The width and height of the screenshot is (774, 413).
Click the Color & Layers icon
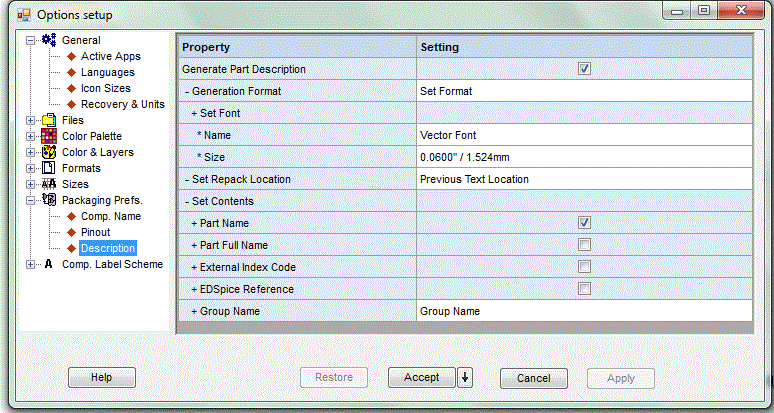pyautogui.click(x=49, y=152)
